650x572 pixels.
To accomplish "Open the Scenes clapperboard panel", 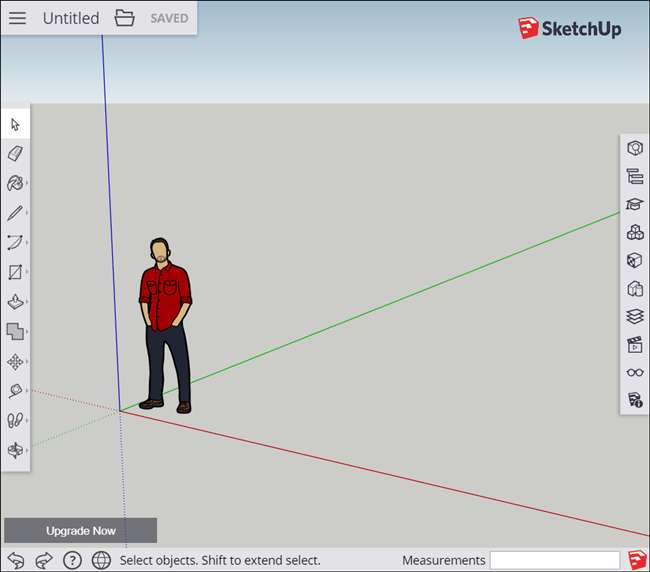I will [635, 345].
